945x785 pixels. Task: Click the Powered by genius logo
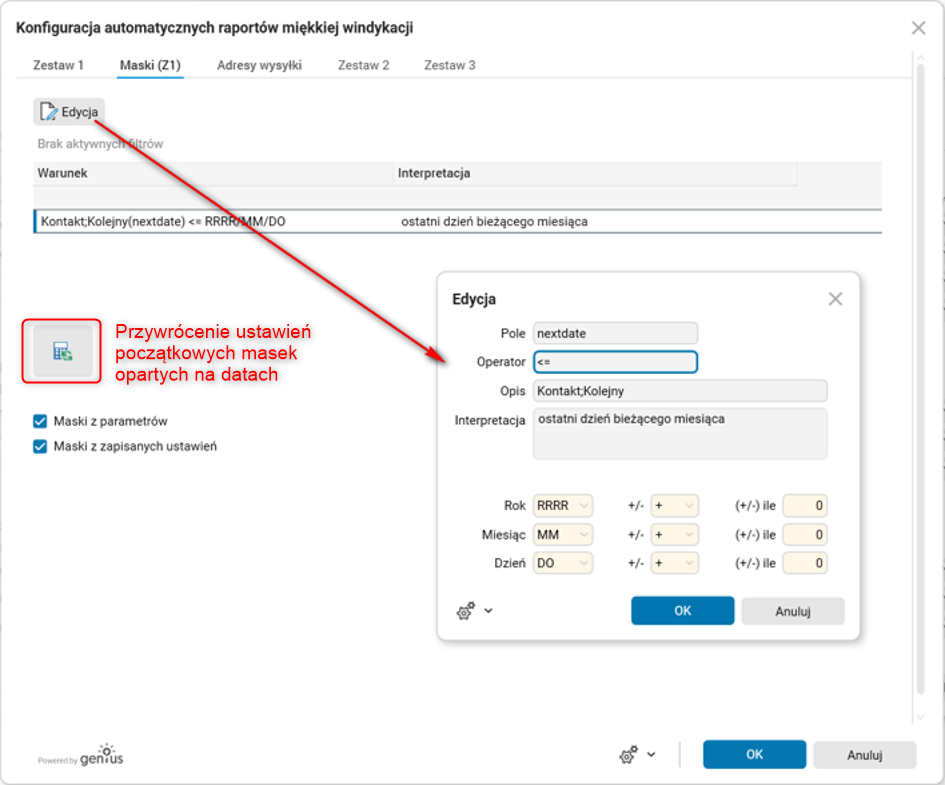point(79,756)
